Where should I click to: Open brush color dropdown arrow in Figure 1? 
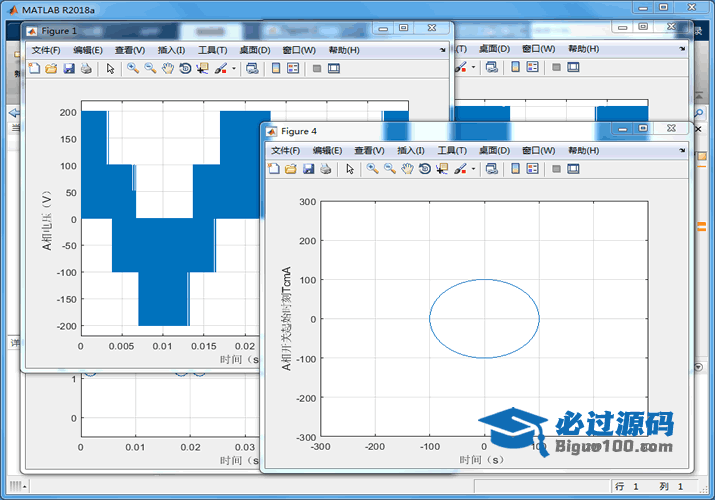(x=233, y=69)
